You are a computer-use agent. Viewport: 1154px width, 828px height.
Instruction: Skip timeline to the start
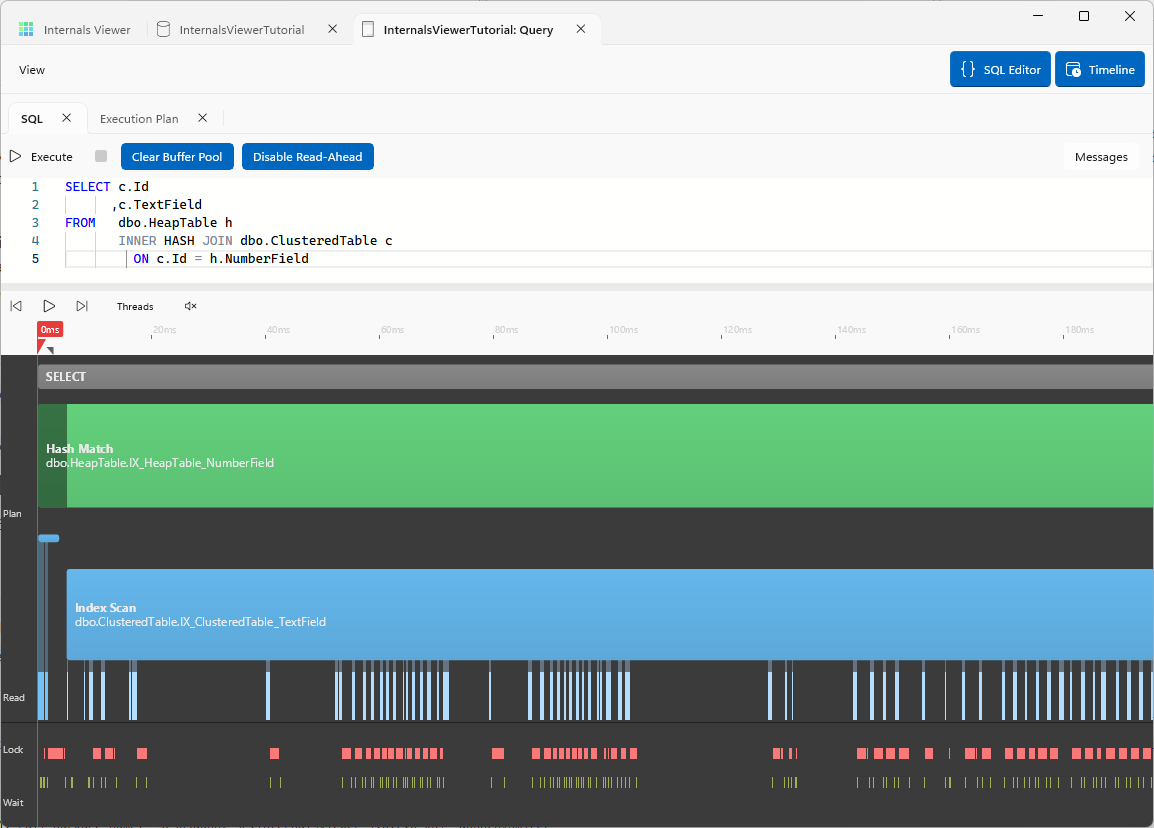tap(16, 306)
